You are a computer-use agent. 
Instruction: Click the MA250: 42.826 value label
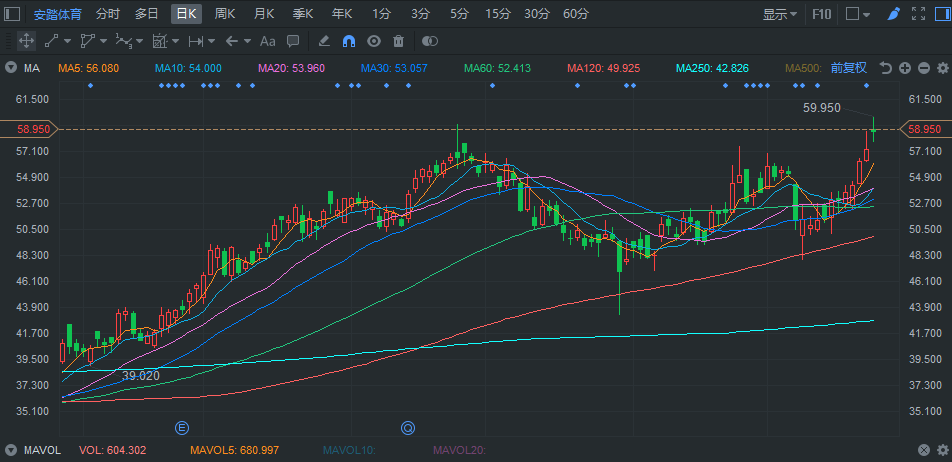[x=713, y=68]
